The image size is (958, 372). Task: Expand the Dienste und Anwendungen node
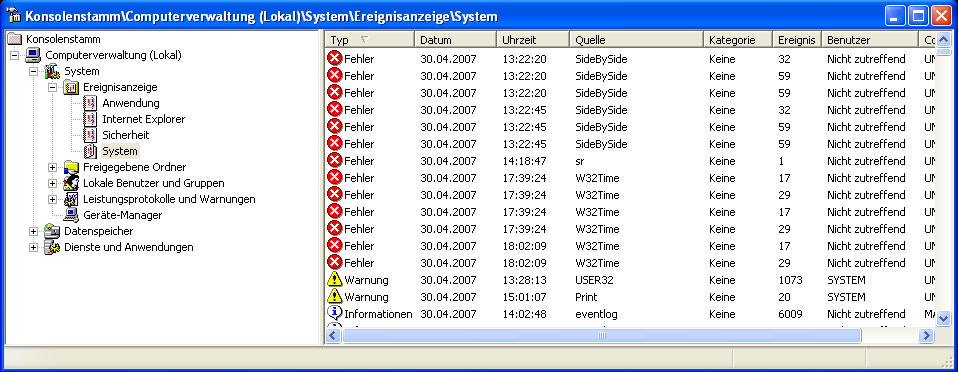[x=34, y=247]
